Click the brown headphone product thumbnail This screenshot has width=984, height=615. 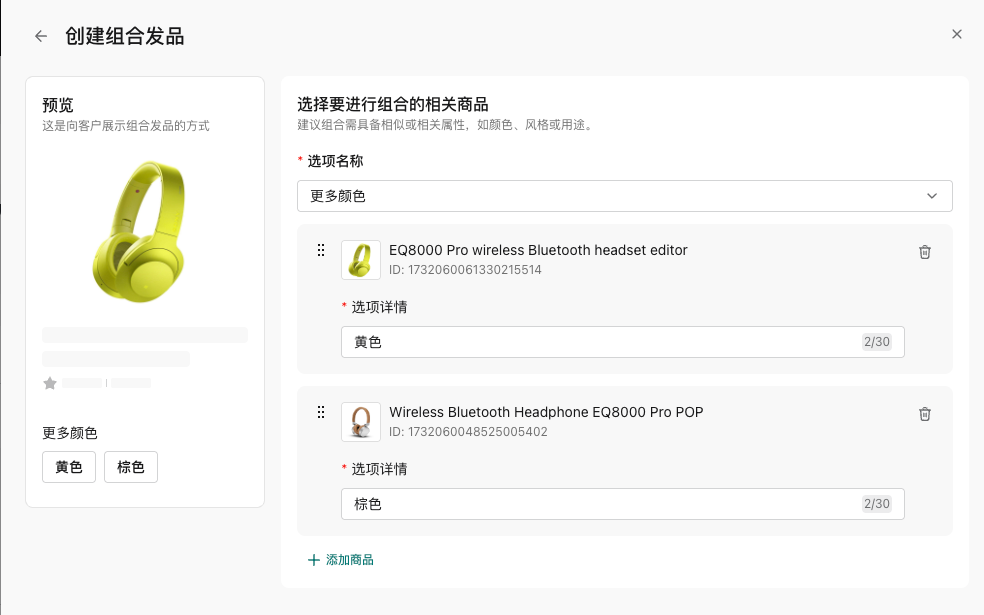point(360,422)
